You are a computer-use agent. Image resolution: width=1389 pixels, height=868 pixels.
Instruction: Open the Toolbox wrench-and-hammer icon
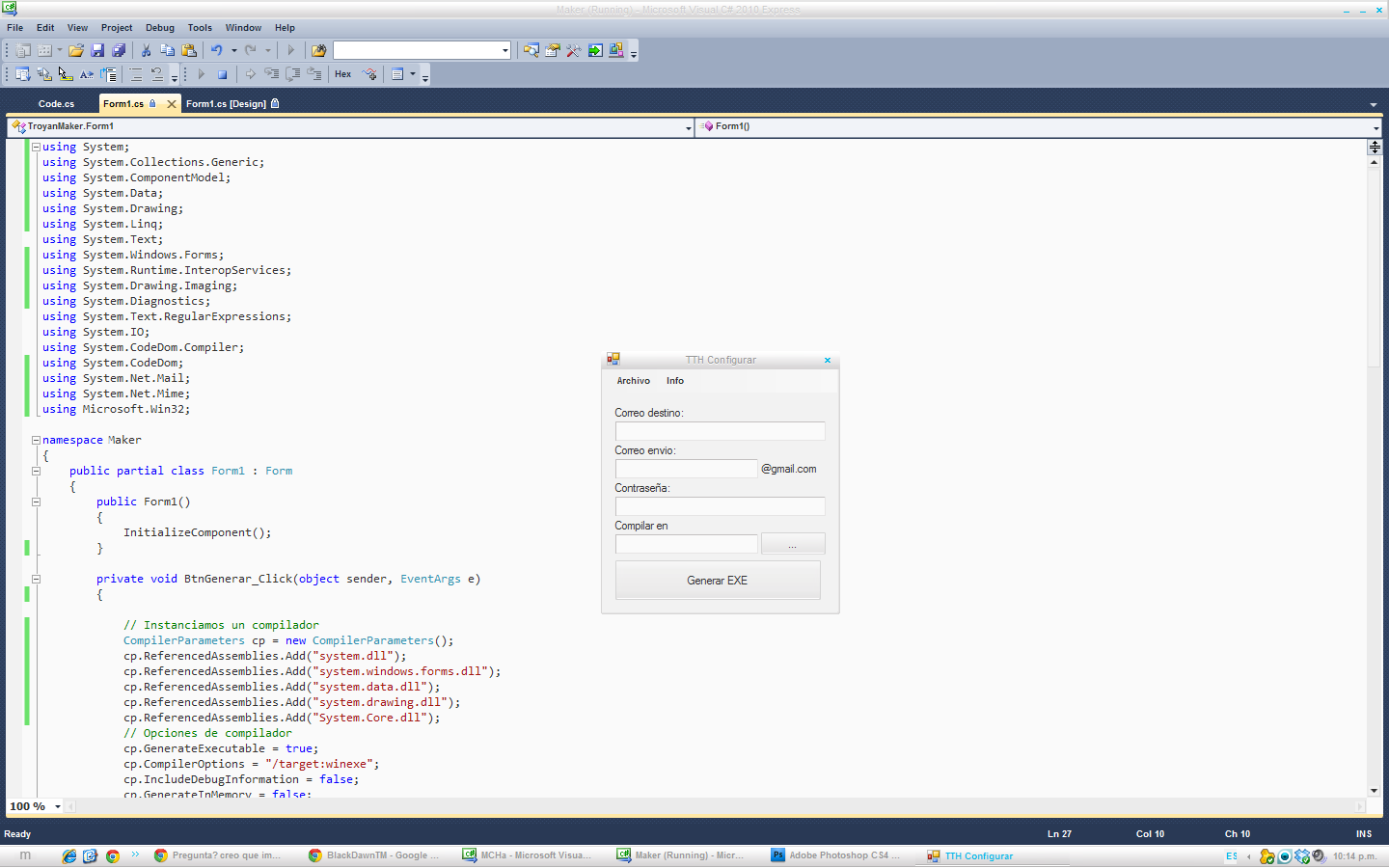click(x=574, y=50)
